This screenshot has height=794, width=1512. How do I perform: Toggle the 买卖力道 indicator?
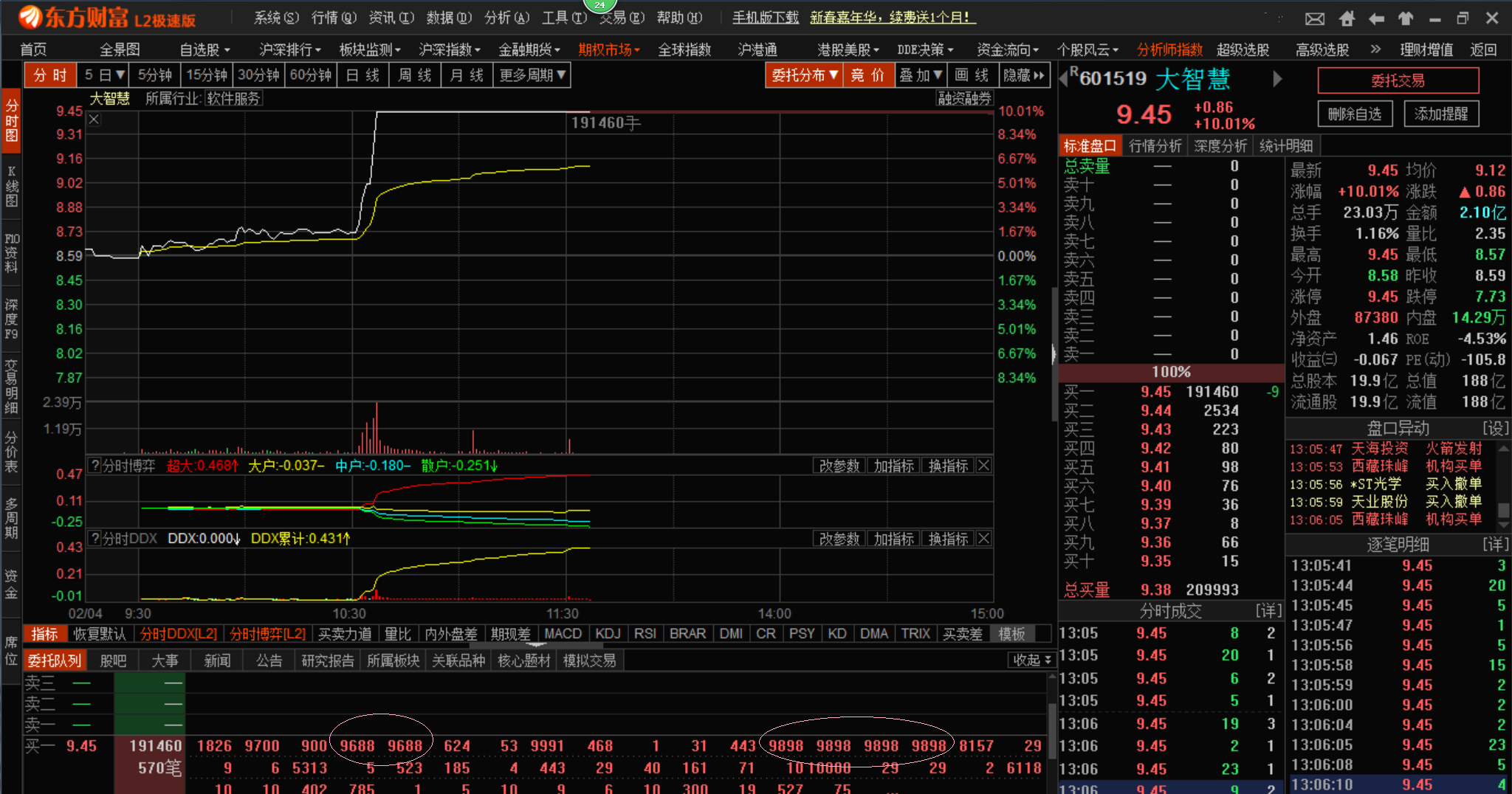pos(345,634)
